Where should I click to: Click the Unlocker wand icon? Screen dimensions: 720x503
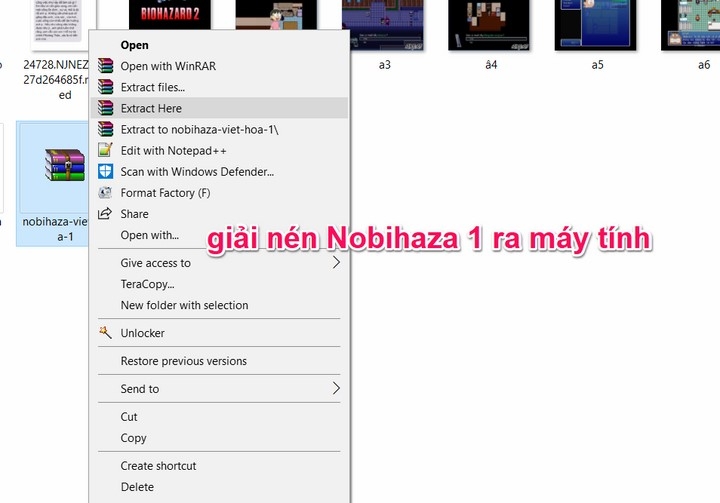tap(105, 333)
